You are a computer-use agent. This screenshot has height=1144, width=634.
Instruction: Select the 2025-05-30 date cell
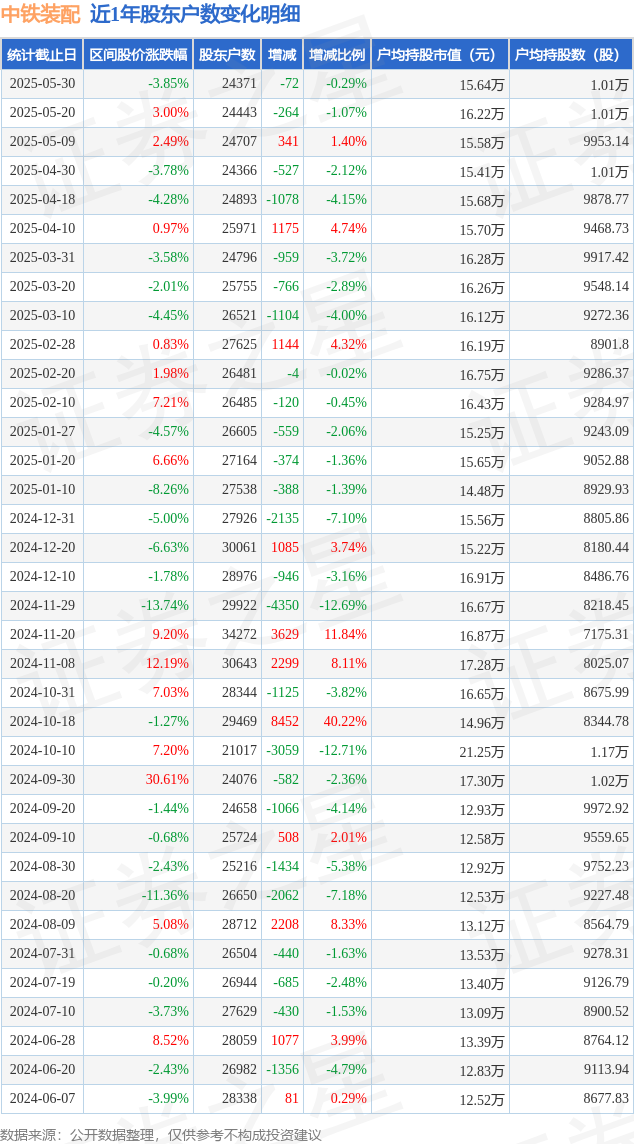pos(42,84)
